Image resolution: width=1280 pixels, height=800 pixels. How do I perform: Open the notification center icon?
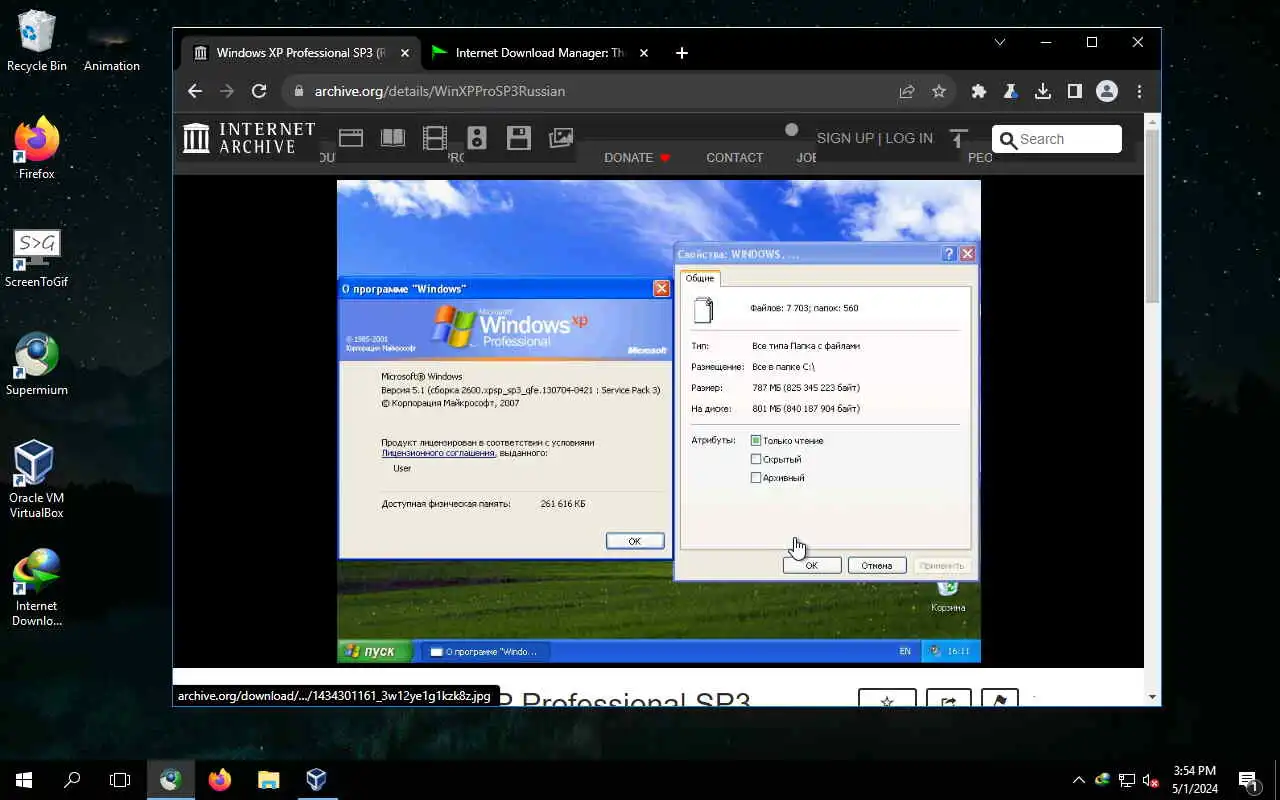point(1247,780)
